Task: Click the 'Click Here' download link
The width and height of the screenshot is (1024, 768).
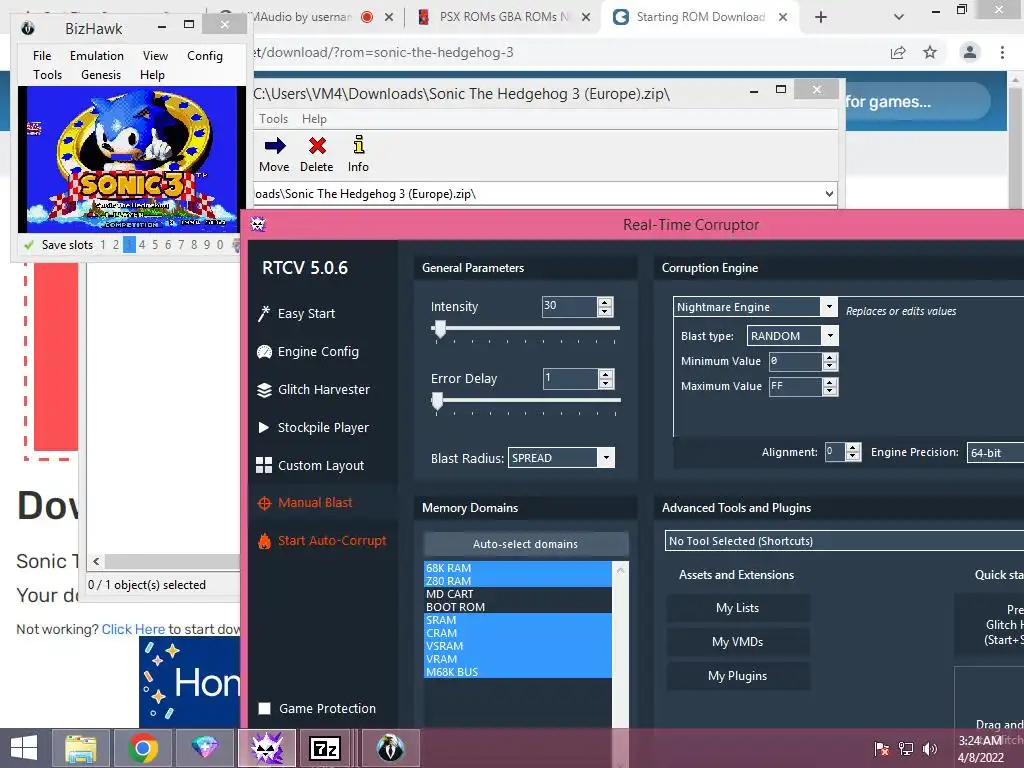Action: click(x=133, y=629)
